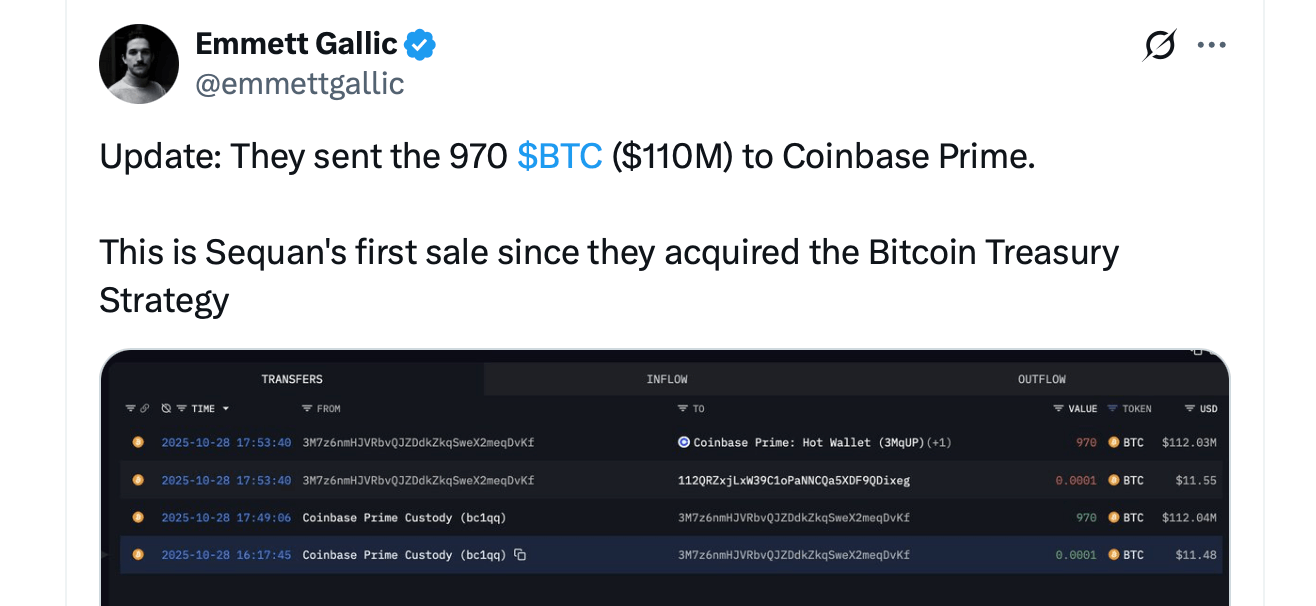Toggle the active TOKEN column filter
This screenshot has height=606, width=1316.
point(1112,408)
